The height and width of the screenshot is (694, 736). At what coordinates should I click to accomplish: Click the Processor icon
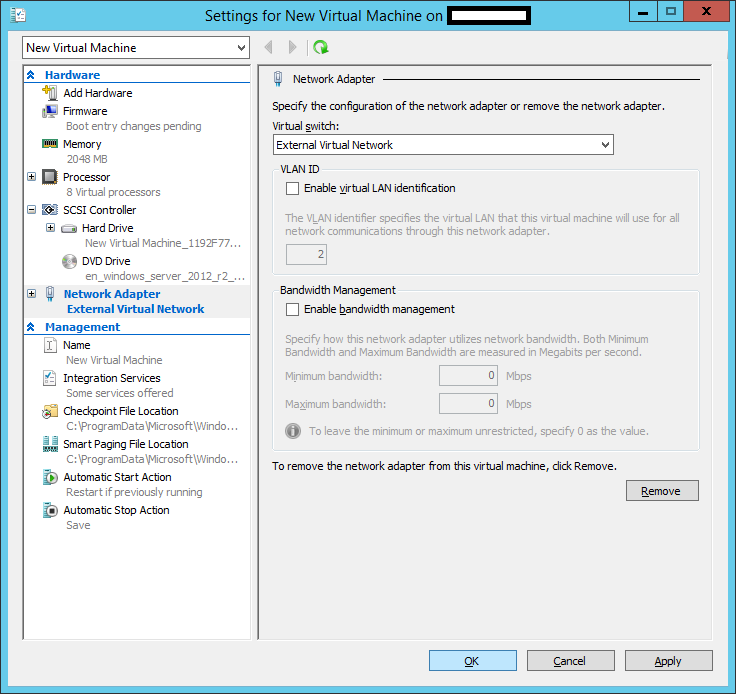pos(50,177)
